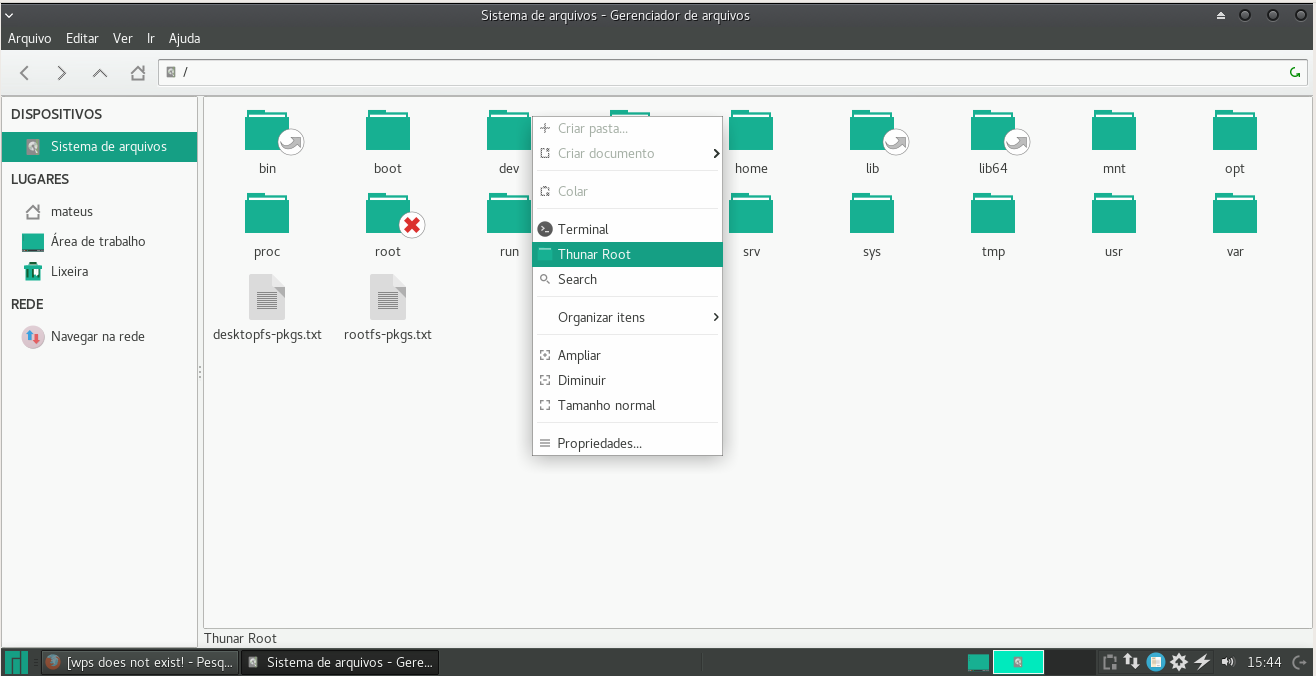Choose Thunar Root from the context menu
The width and height of the screenshot is (1316, 676).
(x=627, y=255)
